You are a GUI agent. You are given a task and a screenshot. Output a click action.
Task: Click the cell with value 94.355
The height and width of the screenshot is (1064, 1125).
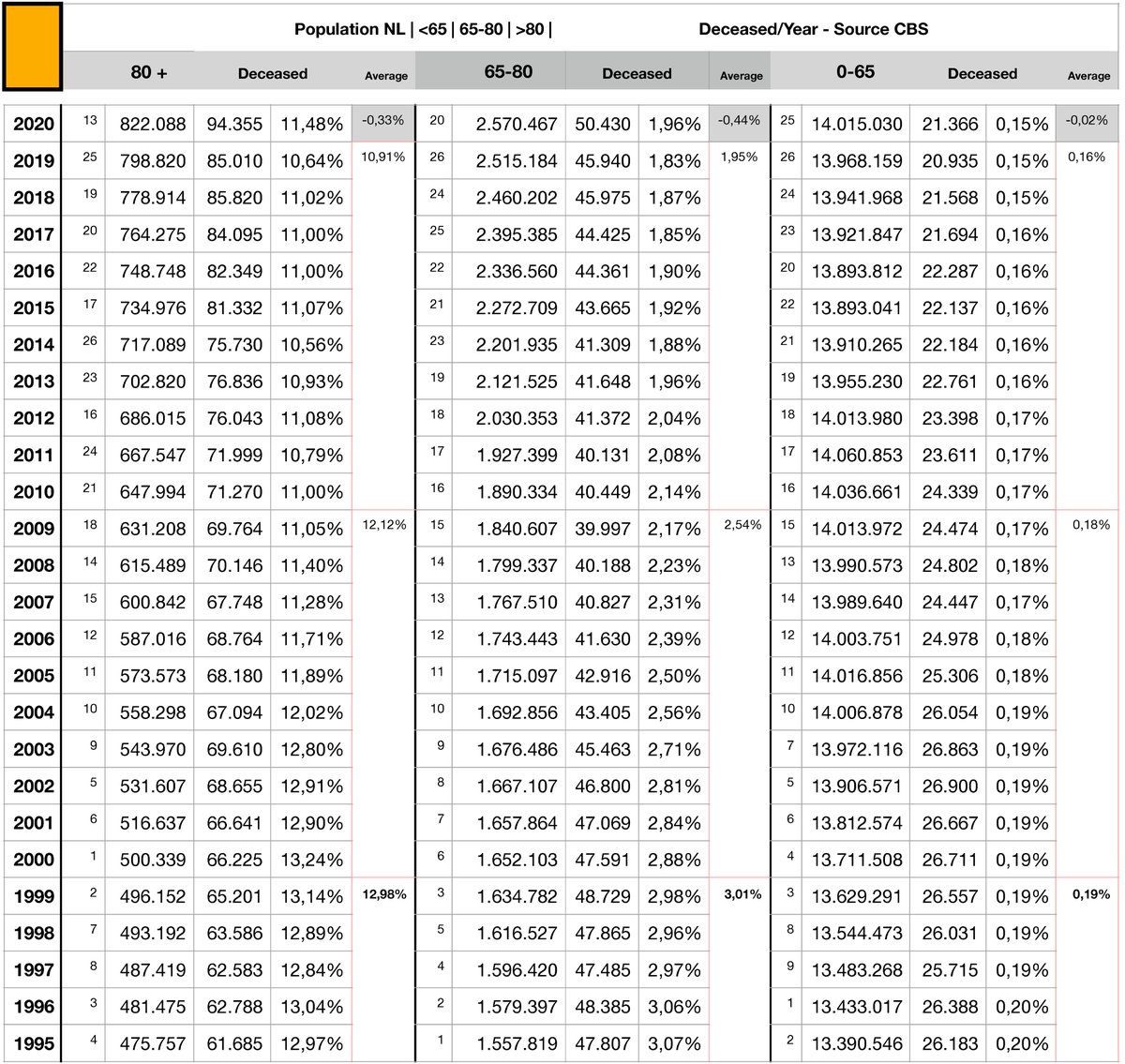tap(234, 124)
